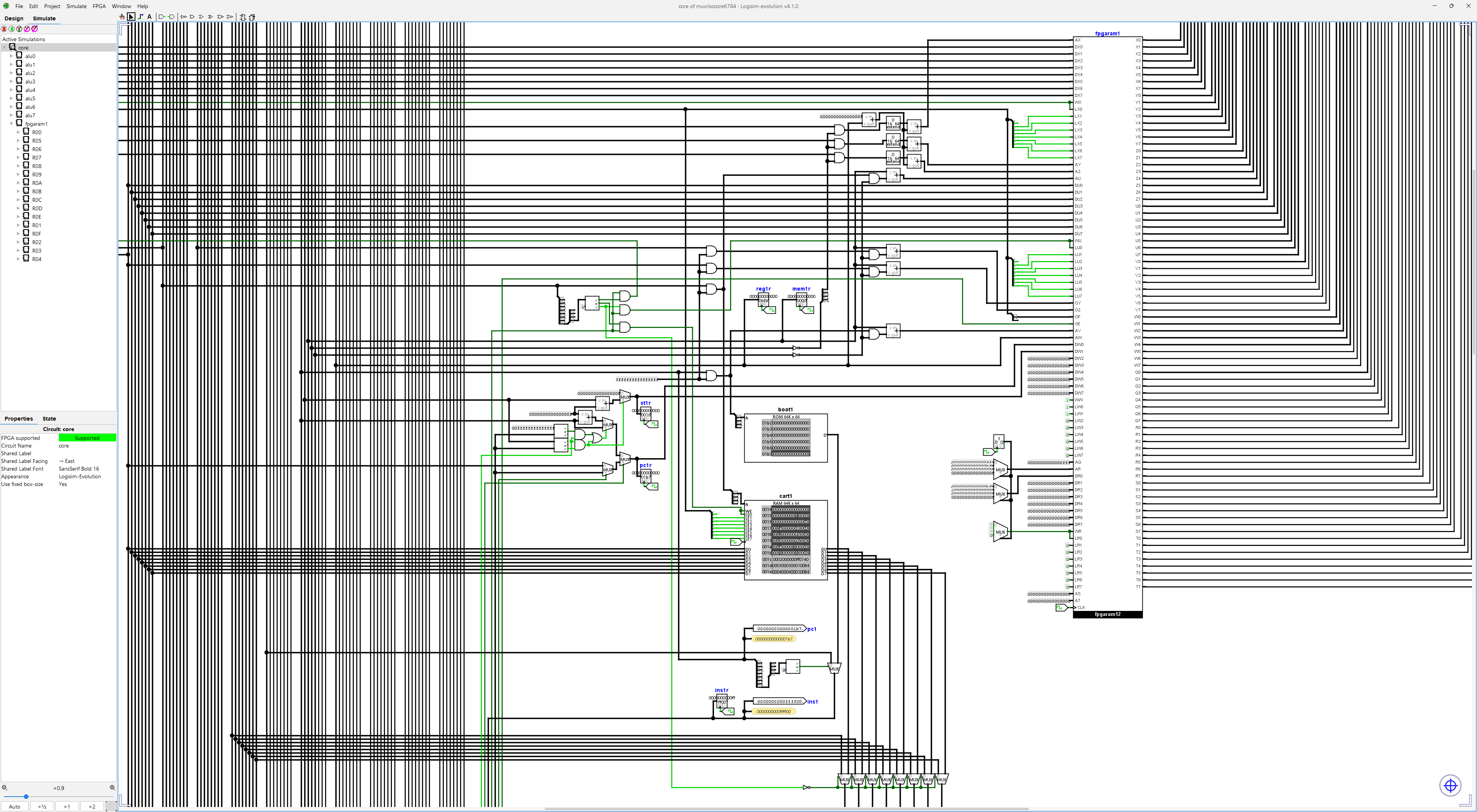Click the alu0 chip icon
The width and height of the screenshot is (1477, 812).
click(x=19, y=56)
